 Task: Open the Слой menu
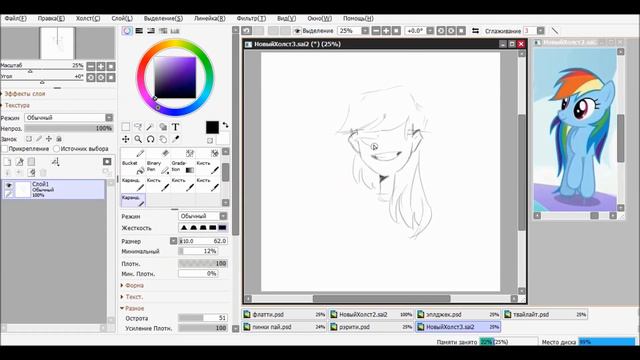point(122,18)
